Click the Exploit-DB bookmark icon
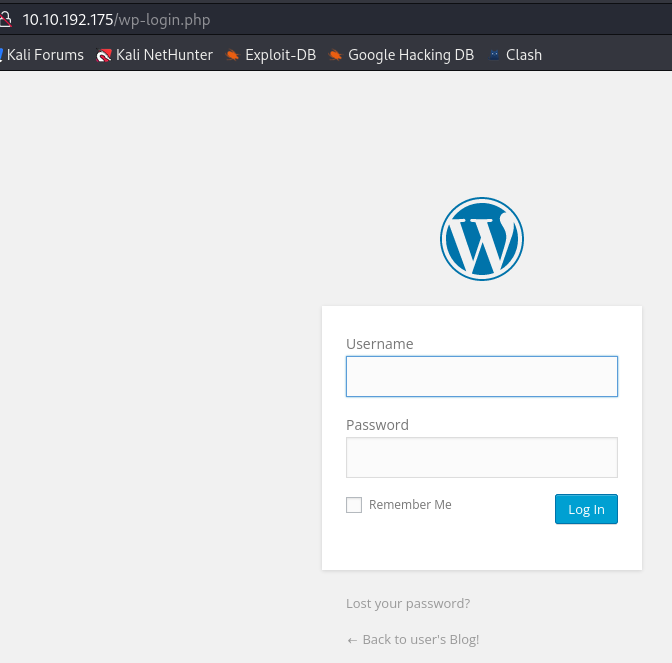 pyautogui.click(x=233, y=55)
